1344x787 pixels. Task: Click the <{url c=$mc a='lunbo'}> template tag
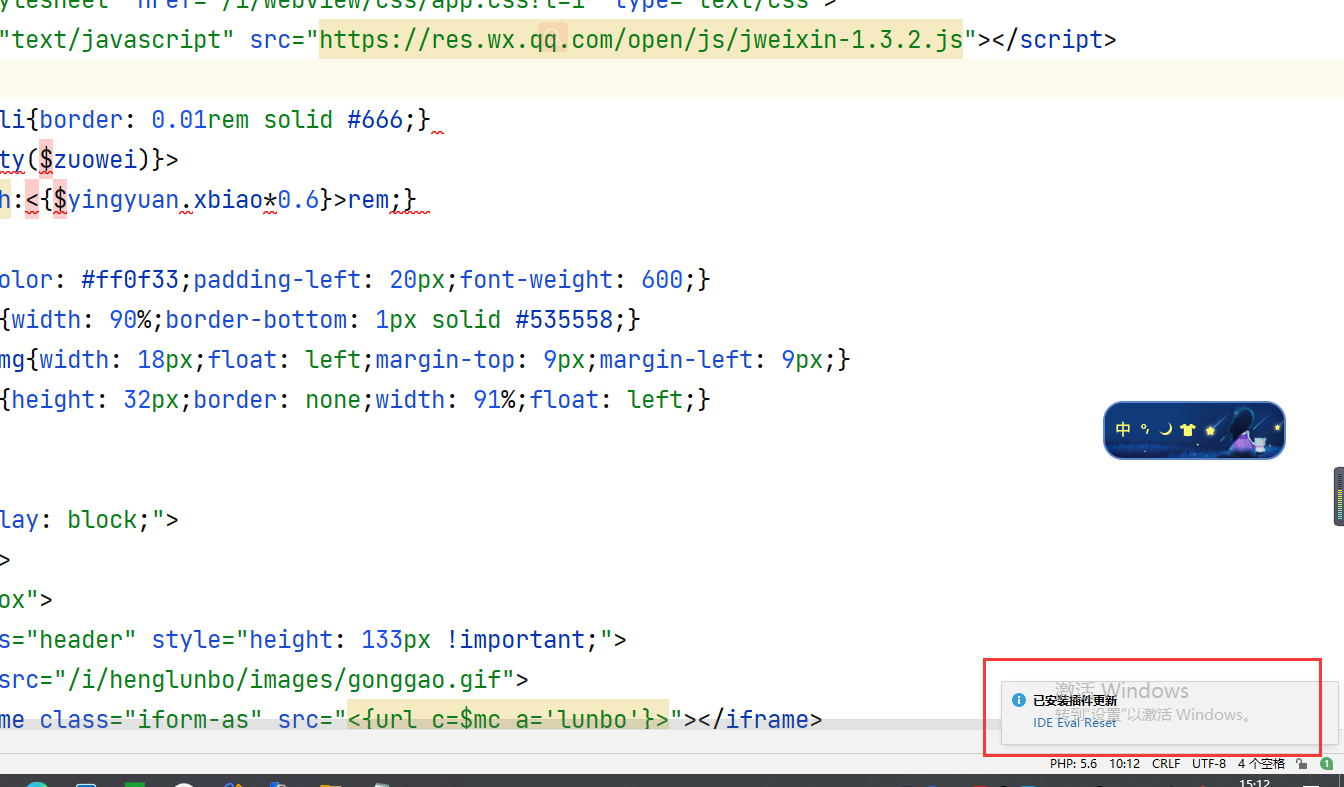508,720
